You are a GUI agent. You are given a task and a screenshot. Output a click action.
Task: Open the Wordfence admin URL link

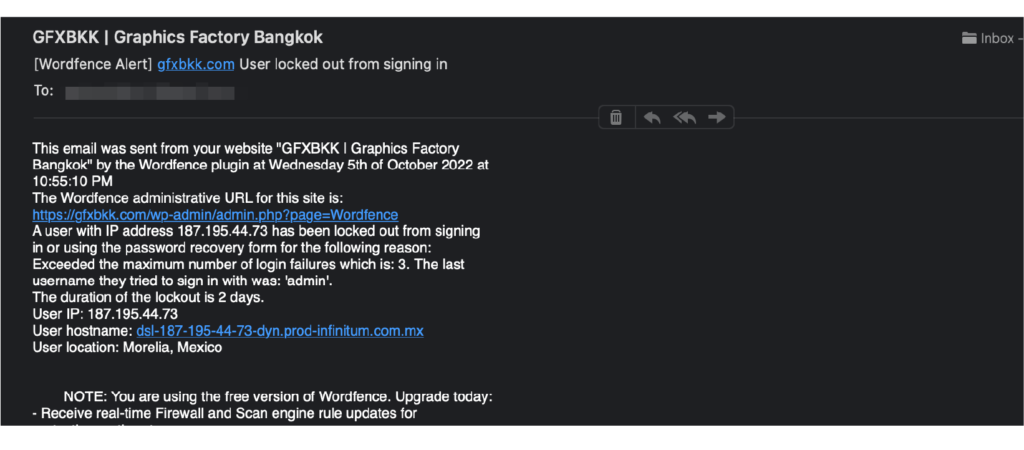coord(215,215)
